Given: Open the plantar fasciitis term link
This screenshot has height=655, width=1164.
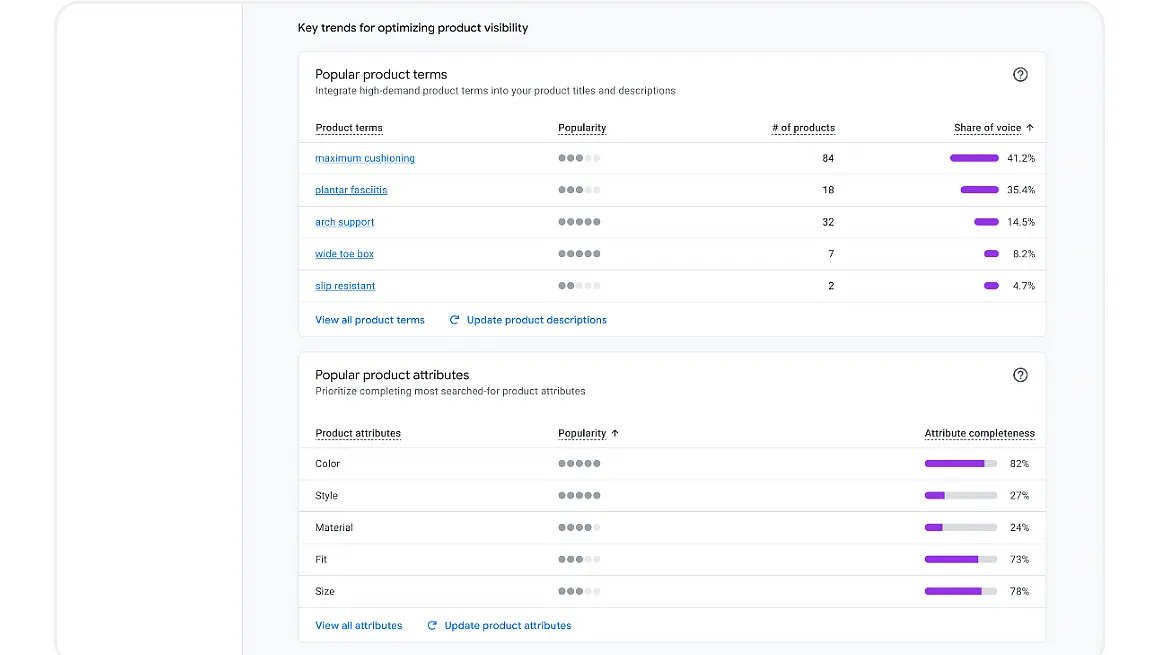Looking at the screenshot, I should click(351, 190).
